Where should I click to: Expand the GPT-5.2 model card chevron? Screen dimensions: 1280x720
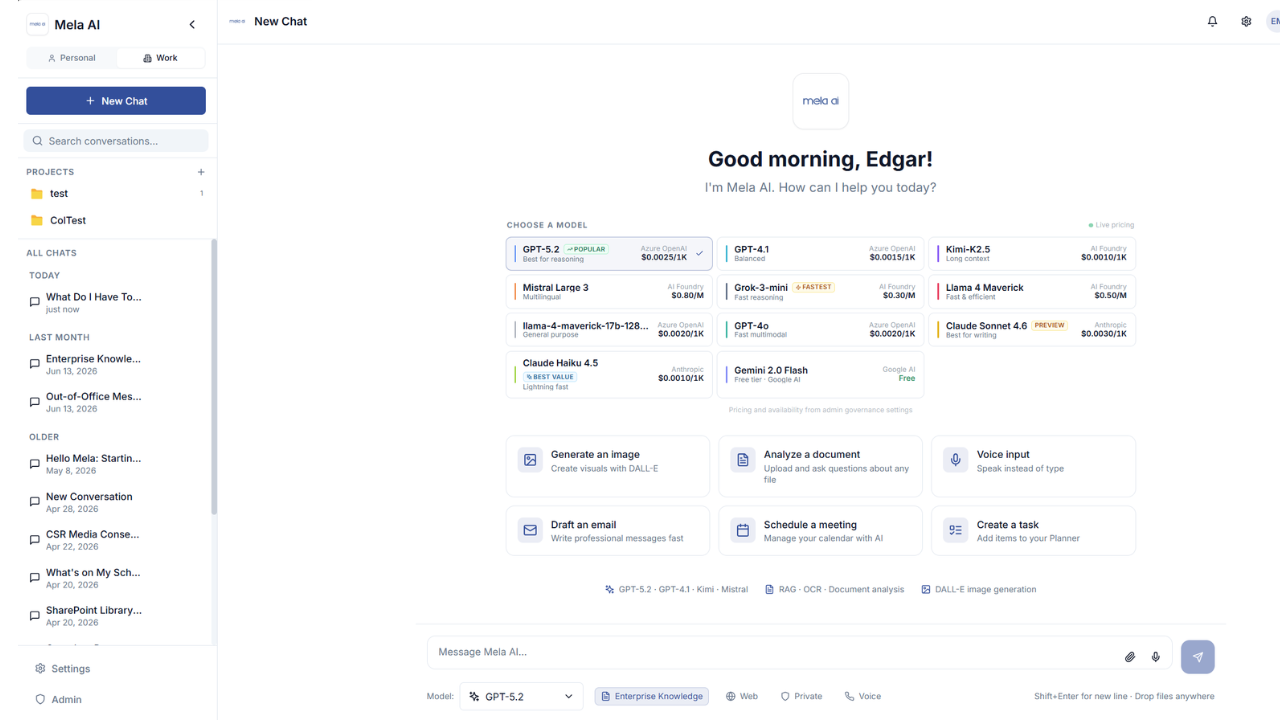pos(699,254)
